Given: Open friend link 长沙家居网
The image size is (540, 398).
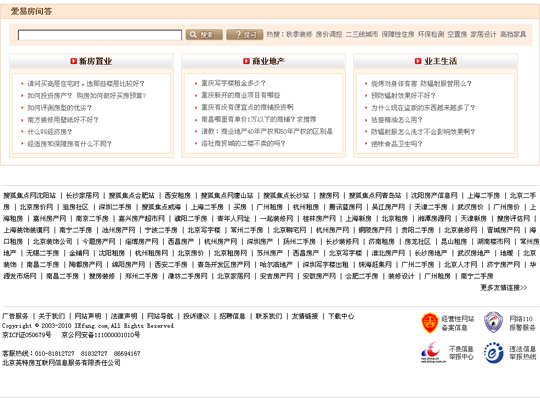Looking at the screenshot, I should [82, 196].
